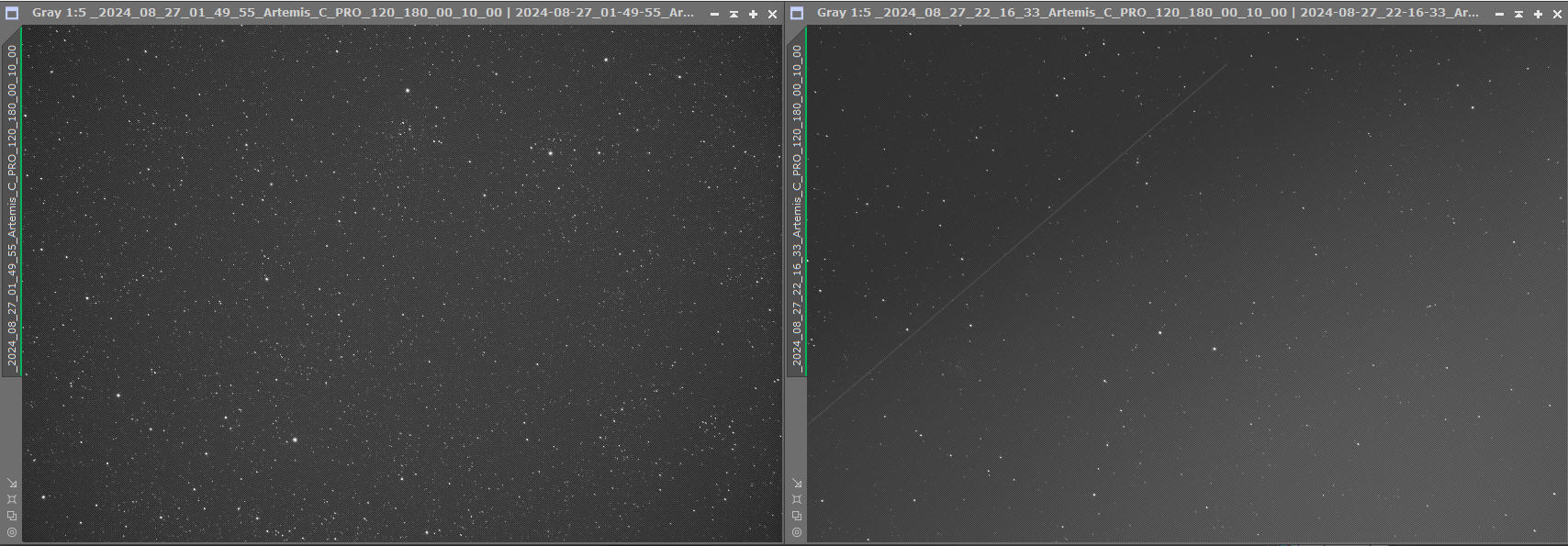Click the window icon of the 01_49_55 image window

12,13
